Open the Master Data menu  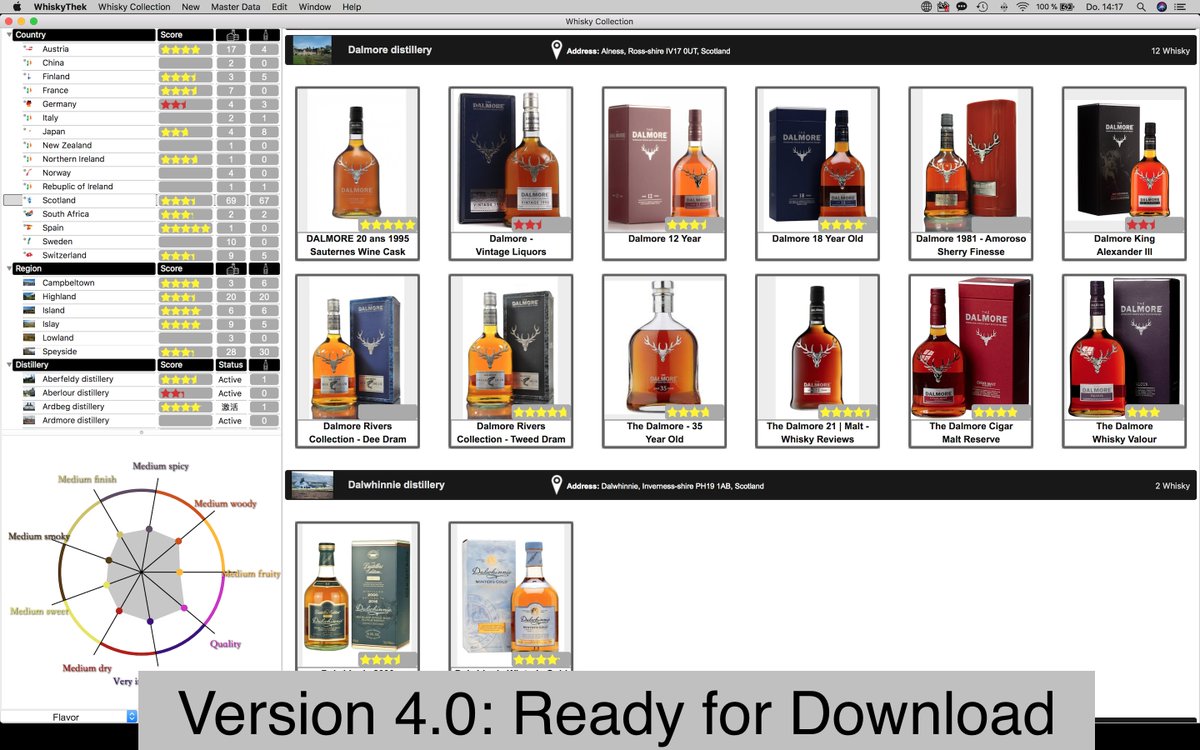[236, 7]
